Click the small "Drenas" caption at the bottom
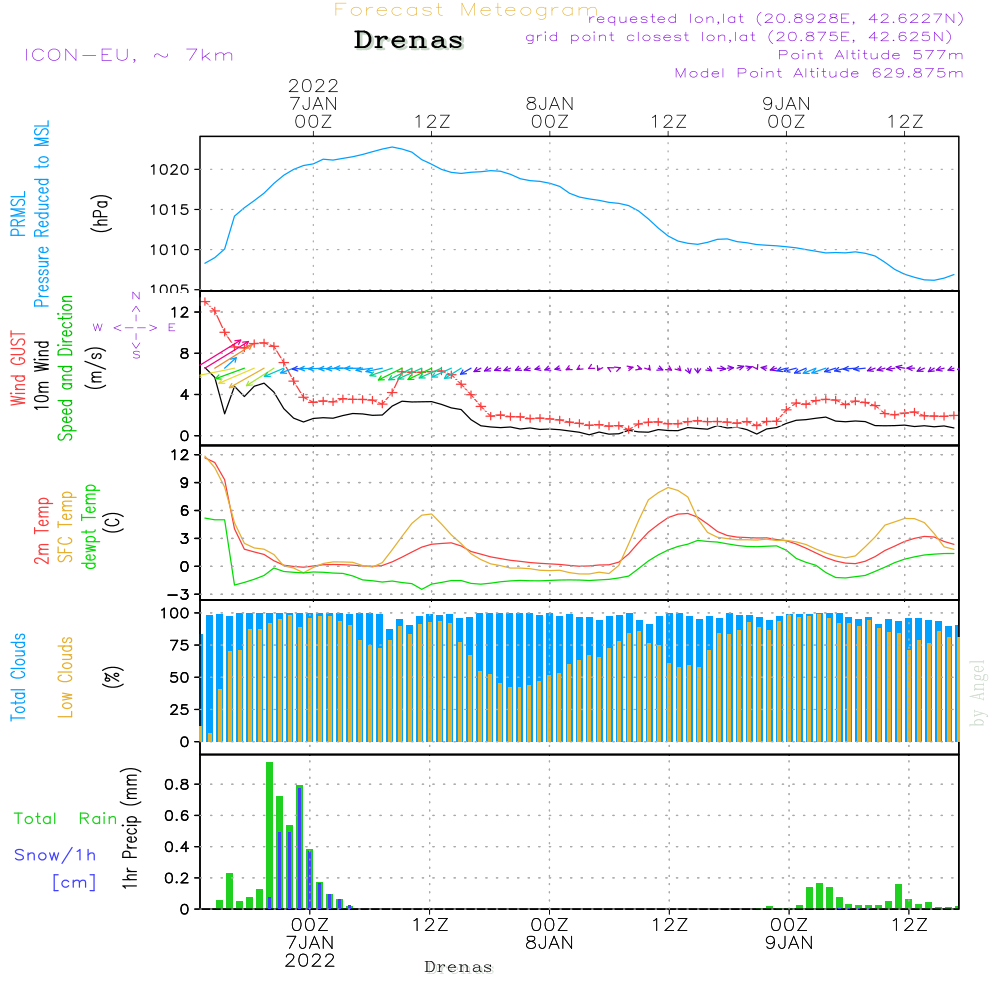 pos(459,967)
